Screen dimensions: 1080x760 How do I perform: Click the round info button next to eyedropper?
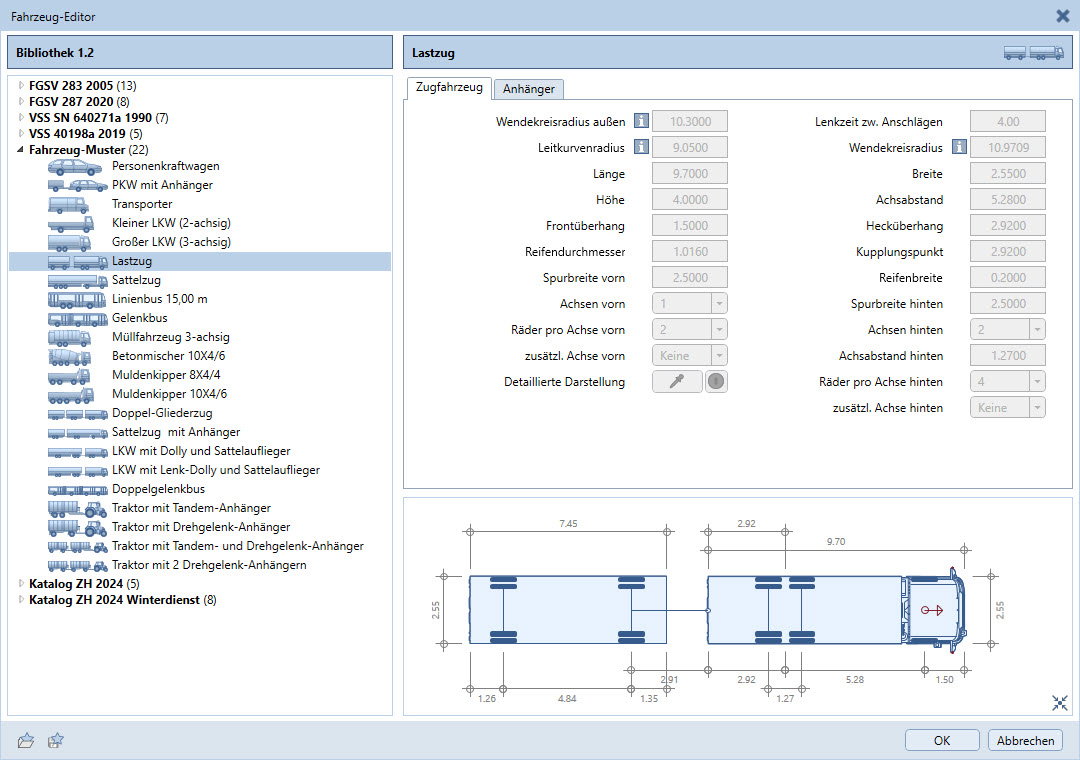716,381
